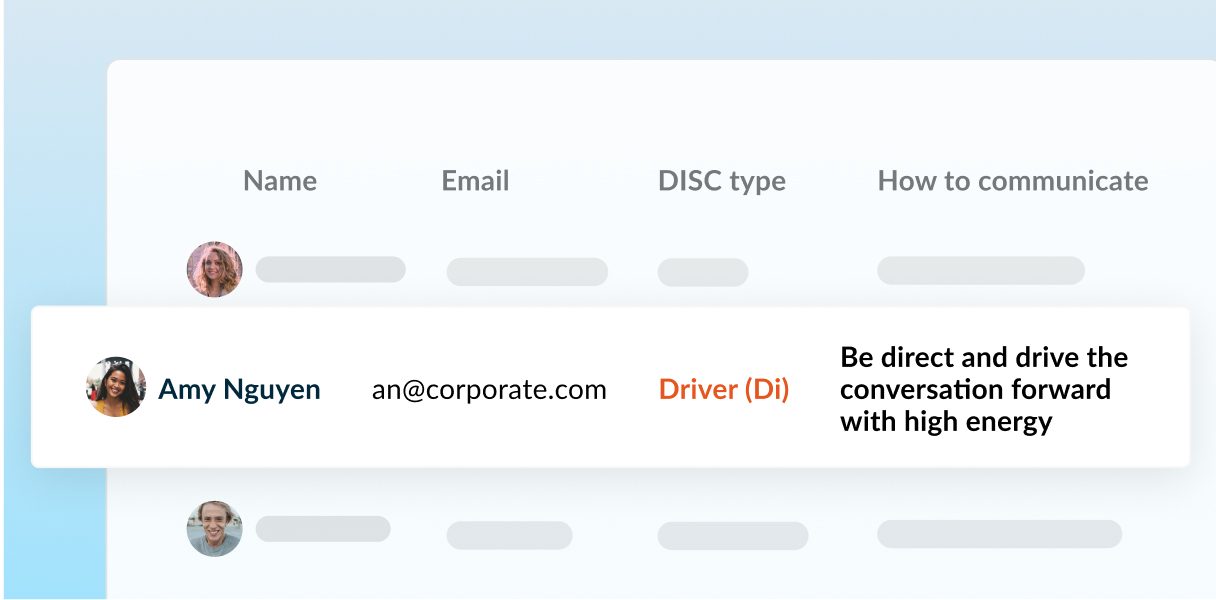Viewport: 1216px width, 600px height.
Task: Click Amy Nguyen's profile photo
Action: click(x=116, y=387)
